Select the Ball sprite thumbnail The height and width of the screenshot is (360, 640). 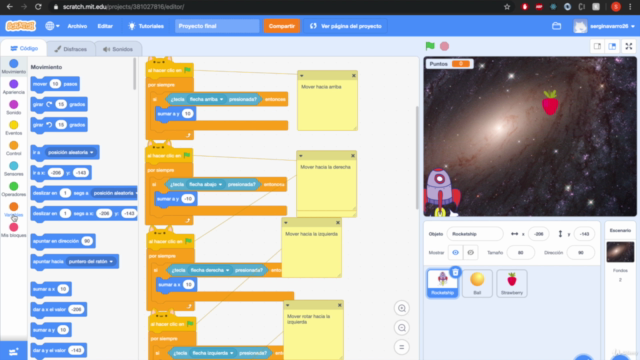coord(477,283)
